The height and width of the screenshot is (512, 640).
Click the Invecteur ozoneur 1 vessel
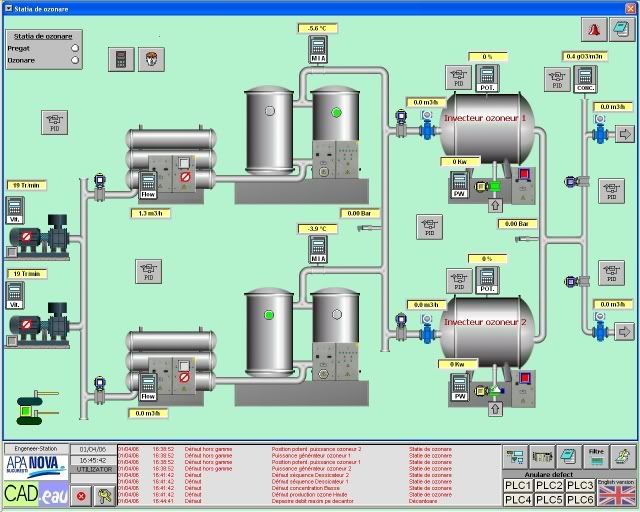click(x=487, y=129)
